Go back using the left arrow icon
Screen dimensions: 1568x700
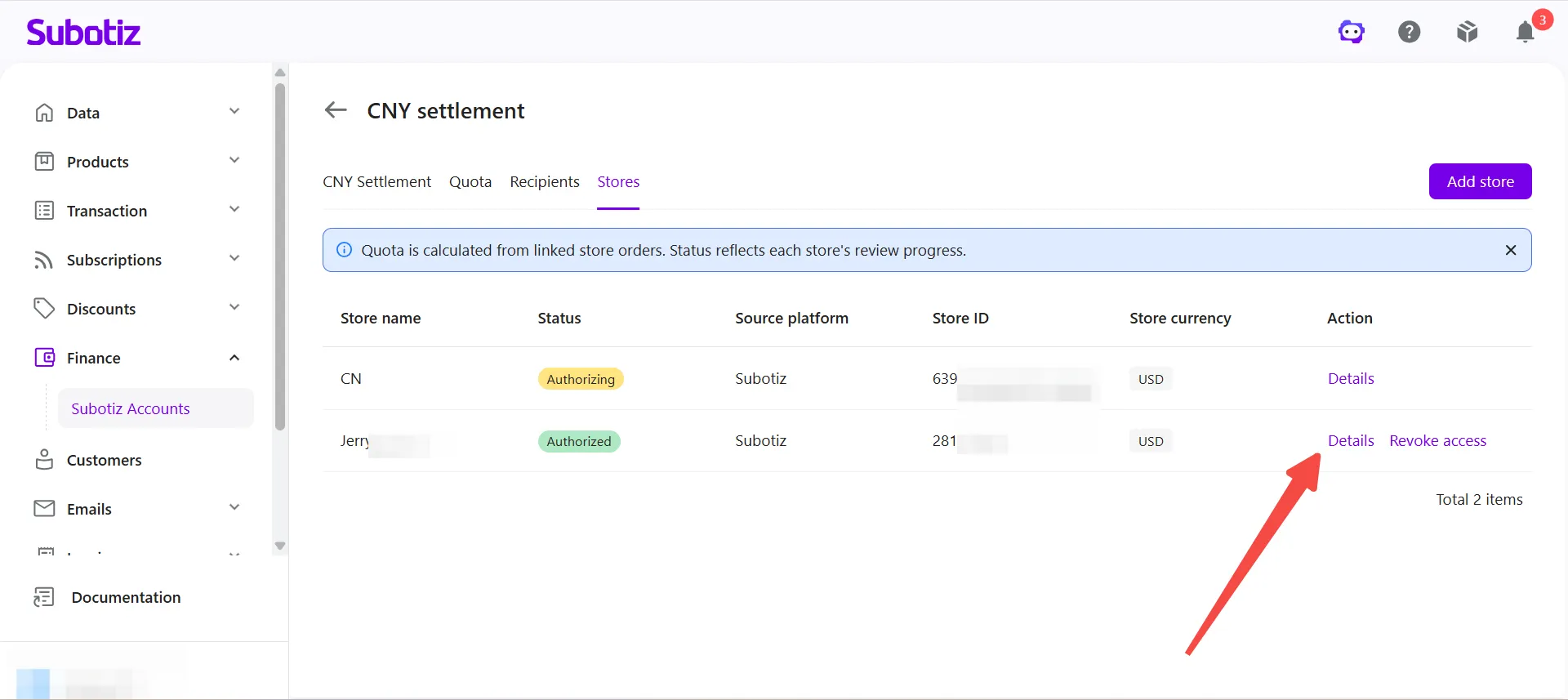pyautogui.click(x=336, y=109)
